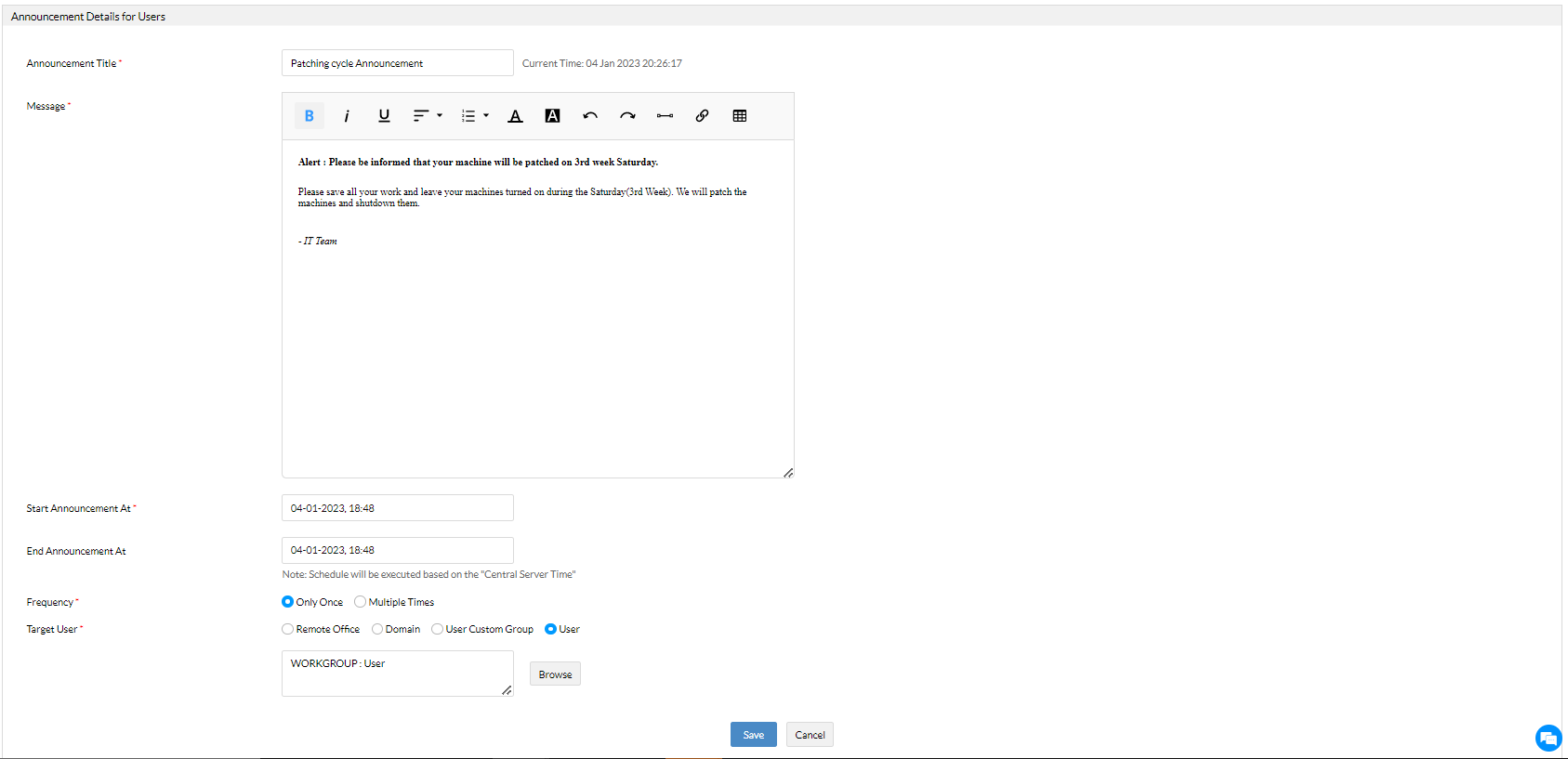Click the bold 'Alert :' line in message
Screen dimensions: 1568x759
(478, 162)
